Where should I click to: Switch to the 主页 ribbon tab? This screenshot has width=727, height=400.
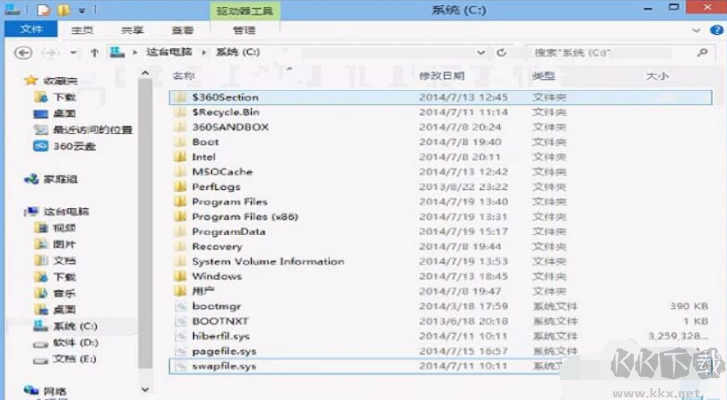point(82,30)
